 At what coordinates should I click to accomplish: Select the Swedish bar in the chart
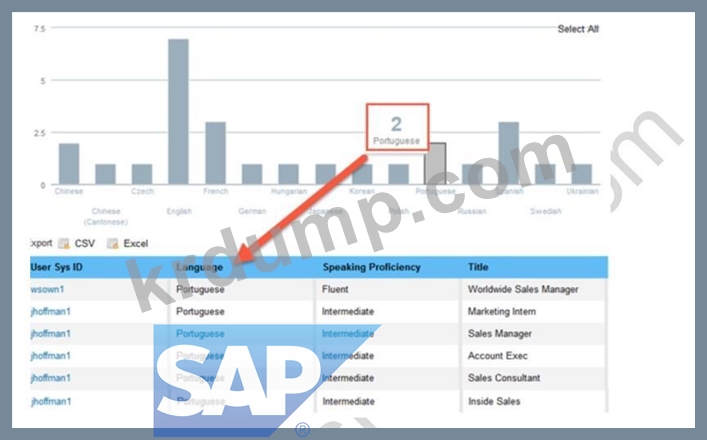(x=545, y=174)
